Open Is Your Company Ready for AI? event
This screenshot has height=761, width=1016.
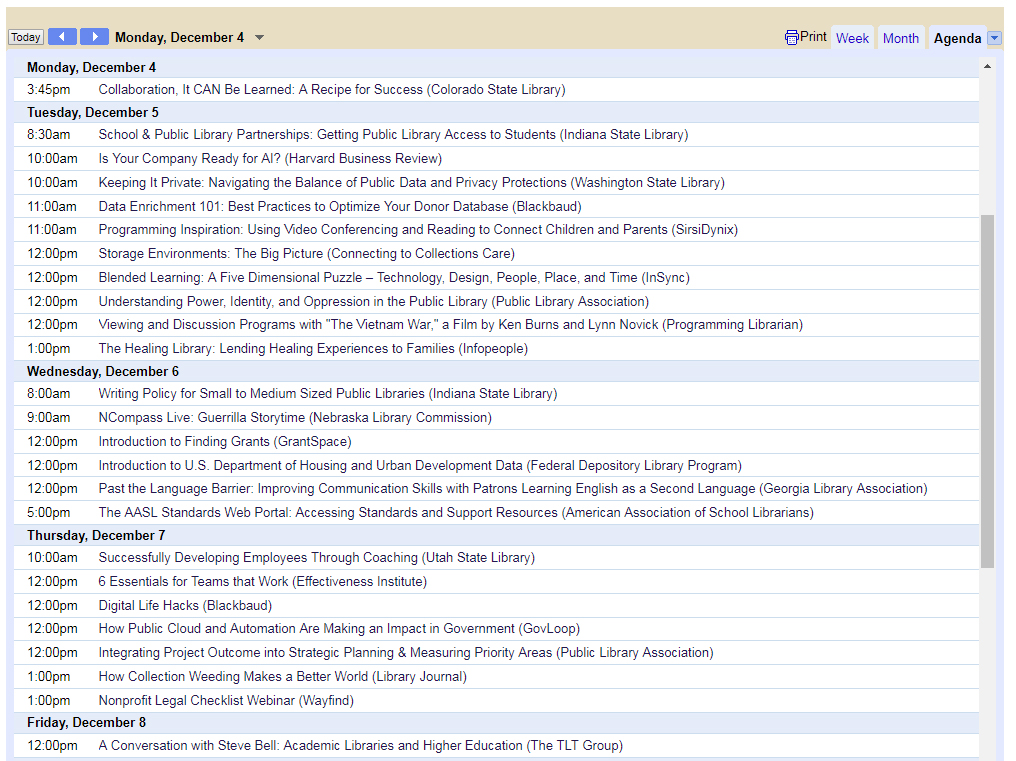pyautogui.click(x=270, y=159)
